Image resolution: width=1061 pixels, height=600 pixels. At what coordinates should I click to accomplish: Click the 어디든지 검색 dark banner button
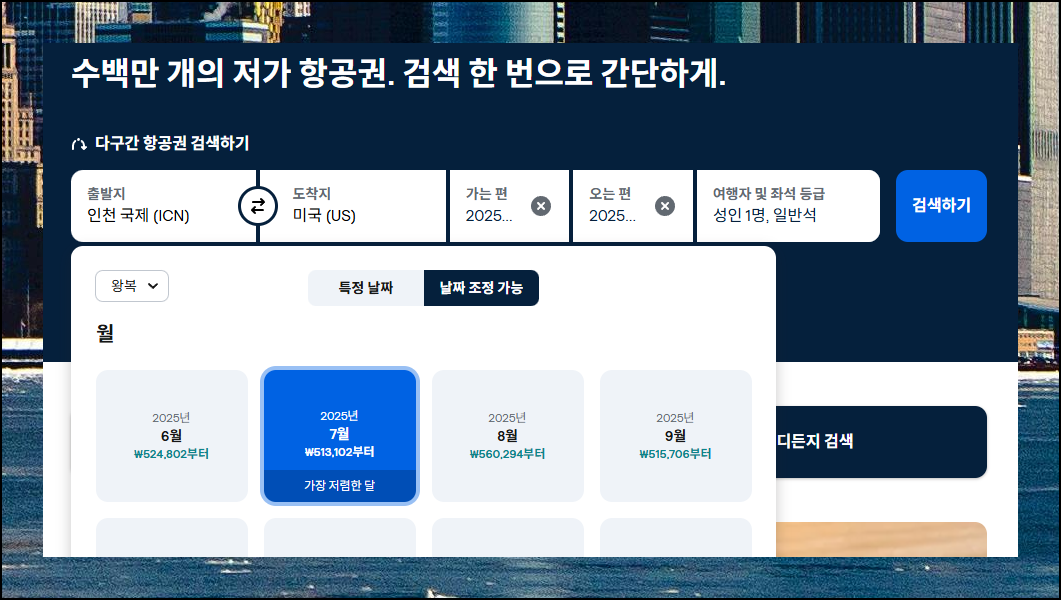pos(881,442)
